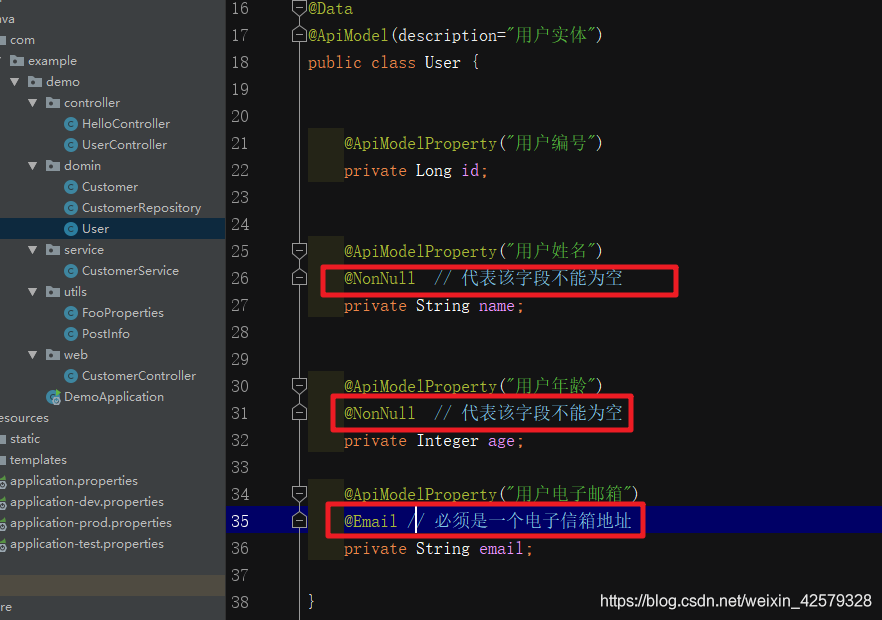Click the 'id' field on line 22

pos(470,170)
